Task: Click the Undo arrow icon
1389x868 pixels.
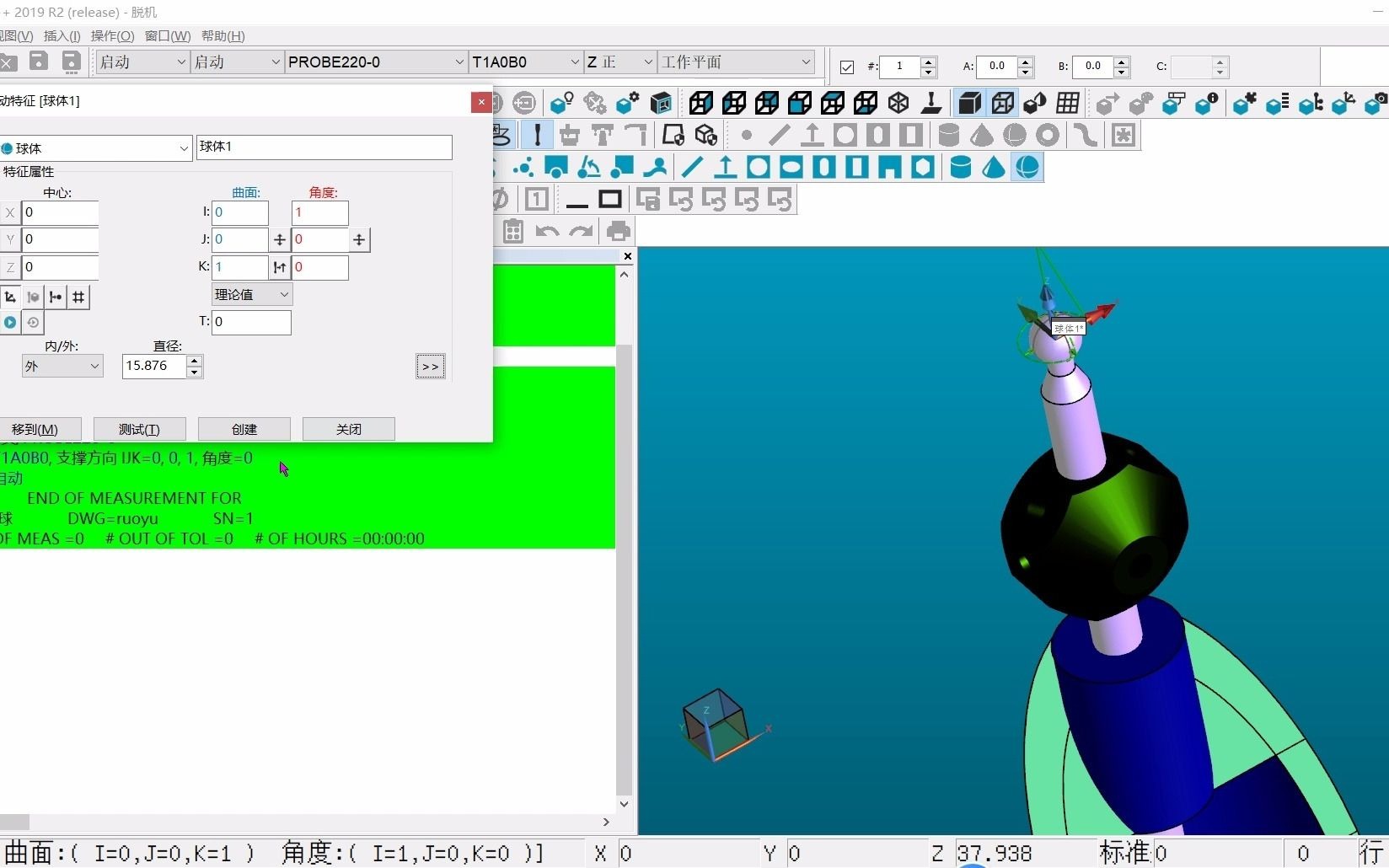Action: coord(547,231)
